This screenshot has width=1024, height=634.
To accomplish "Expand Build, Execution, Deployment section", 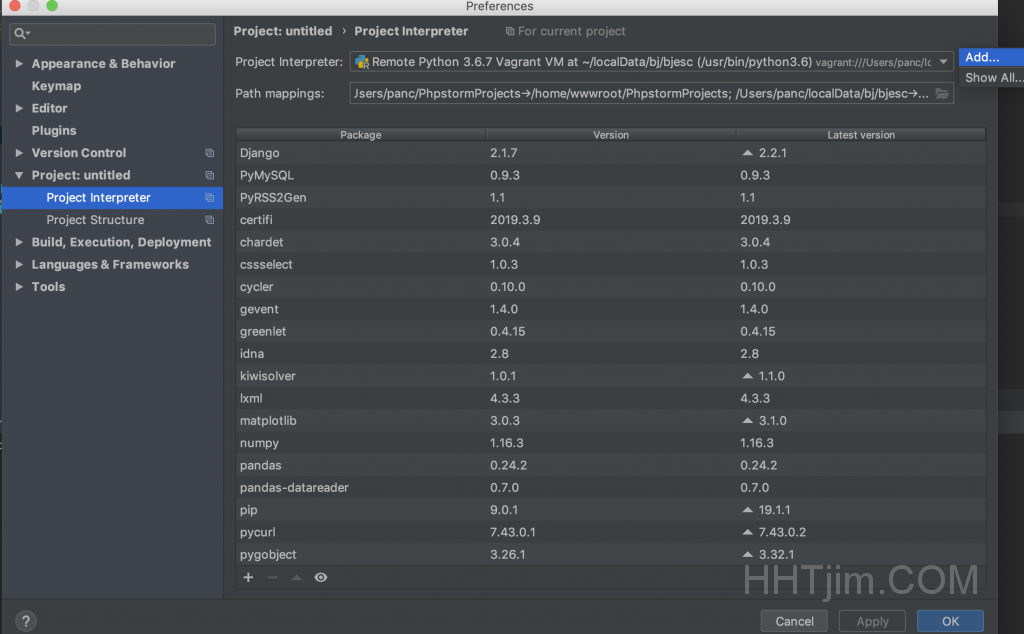I will [x=18, y=242].
